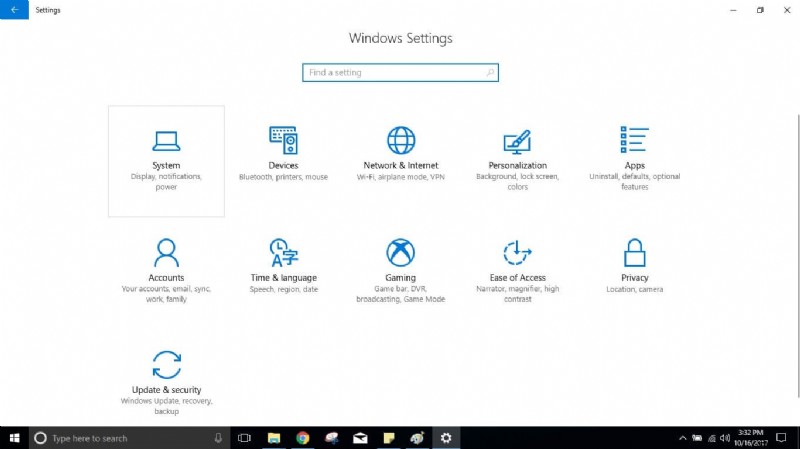Click 'Speech, region, date' description
This screenshot has height=449, width=800.
pos(284,289)
